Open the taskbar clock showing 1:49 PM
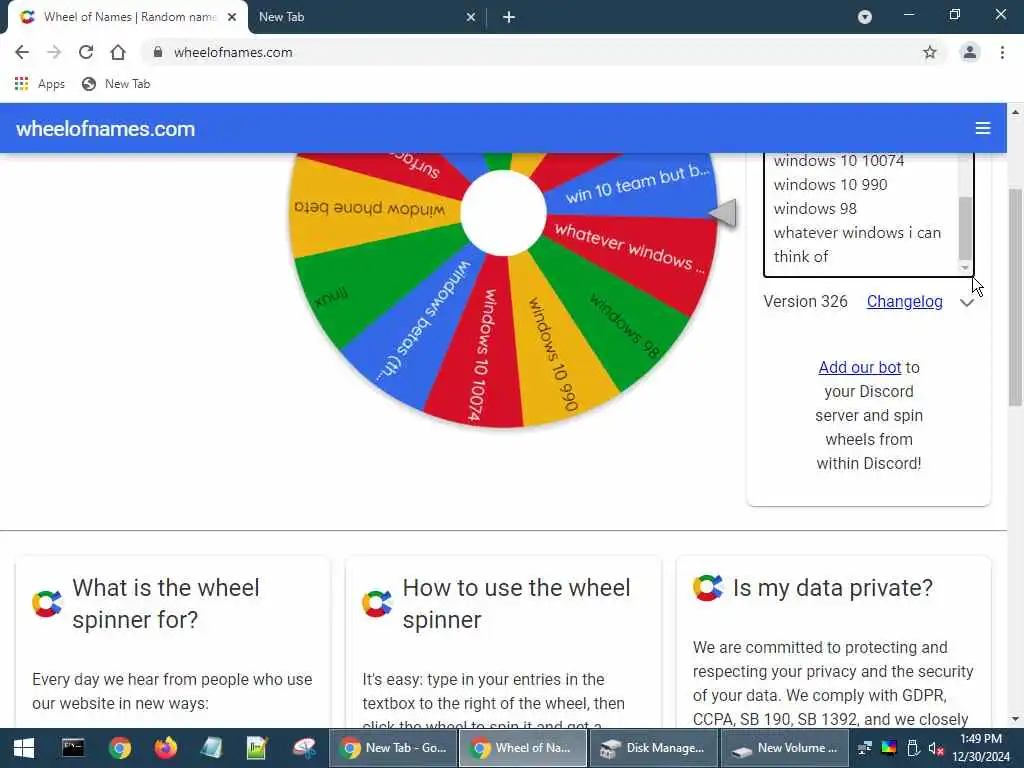The image size is (1024, 768). click(x=981, y=748)
